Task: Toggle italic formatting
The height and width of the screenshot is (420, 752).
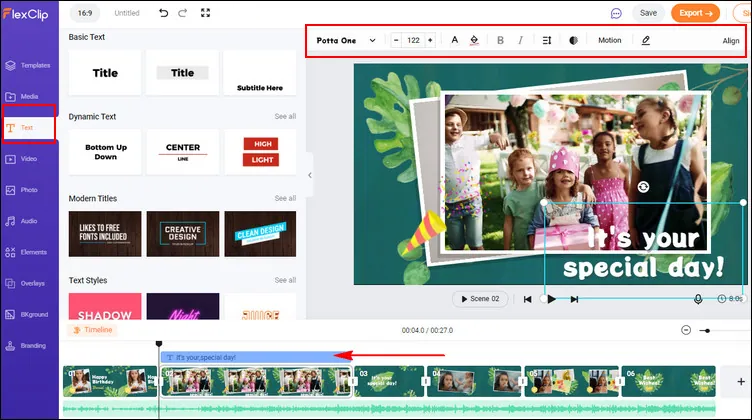Action: click(x=520, y=40)
